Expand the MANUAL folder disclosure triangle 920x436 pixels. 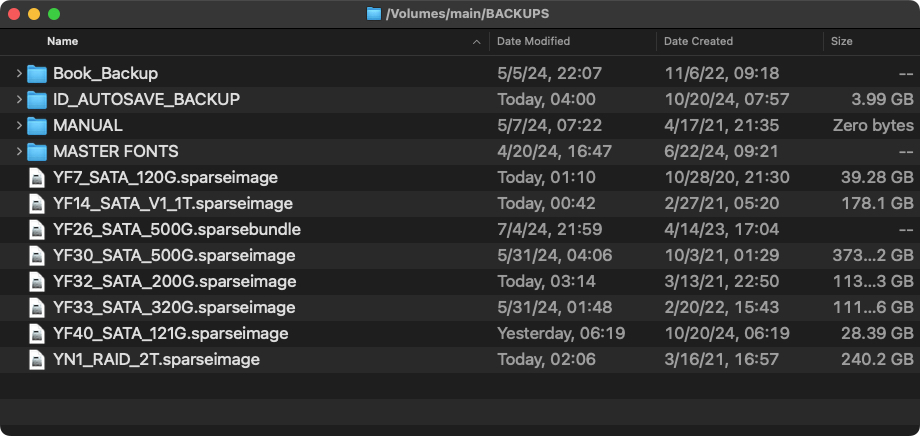(19, 125)
